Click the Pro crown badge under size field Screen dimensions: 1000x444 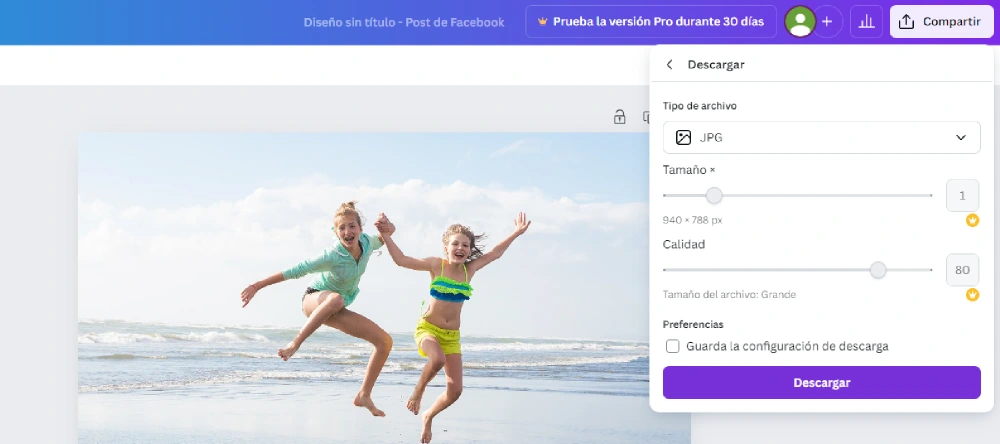tap(972, 221)
